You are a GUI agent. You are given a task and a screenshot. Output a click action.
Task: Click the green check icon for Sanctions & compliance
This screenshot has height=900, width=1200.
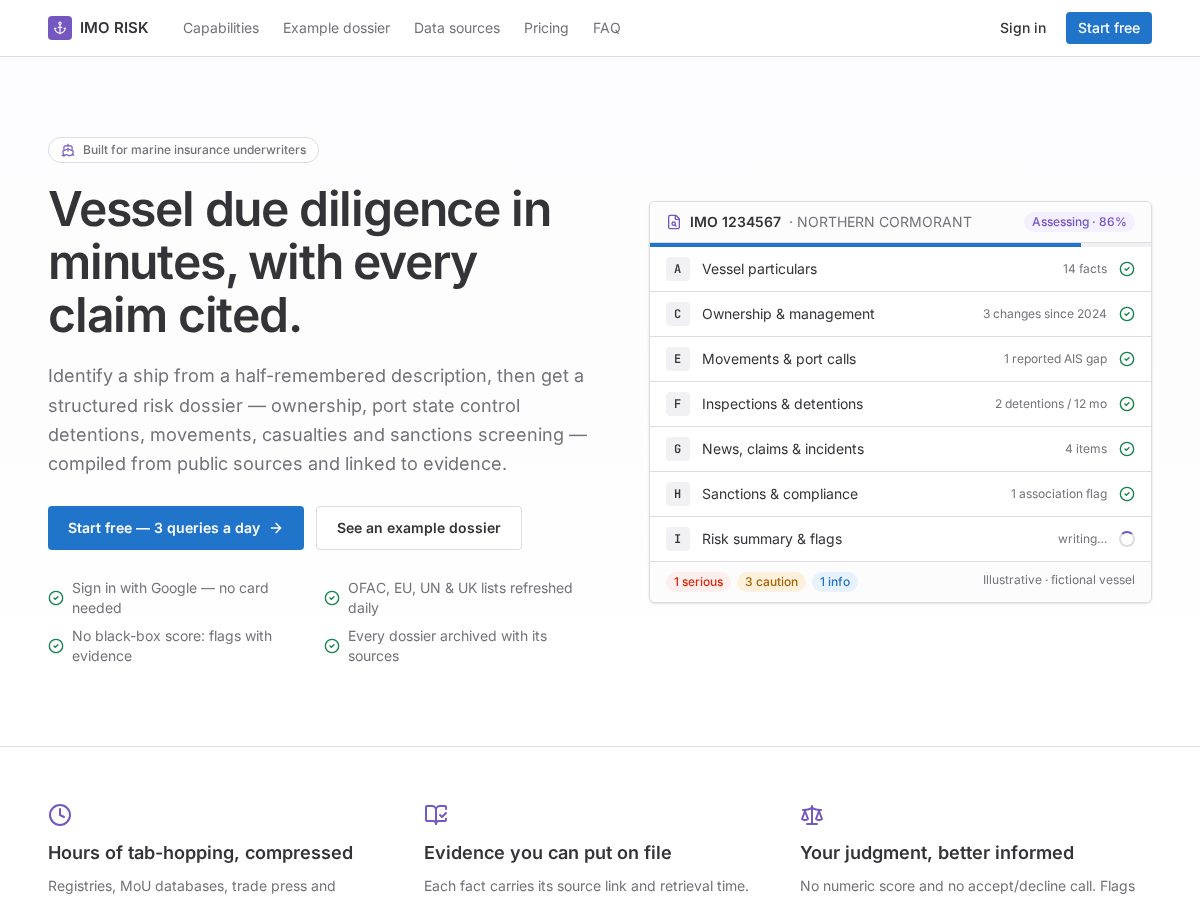[x=1127, y=494]
